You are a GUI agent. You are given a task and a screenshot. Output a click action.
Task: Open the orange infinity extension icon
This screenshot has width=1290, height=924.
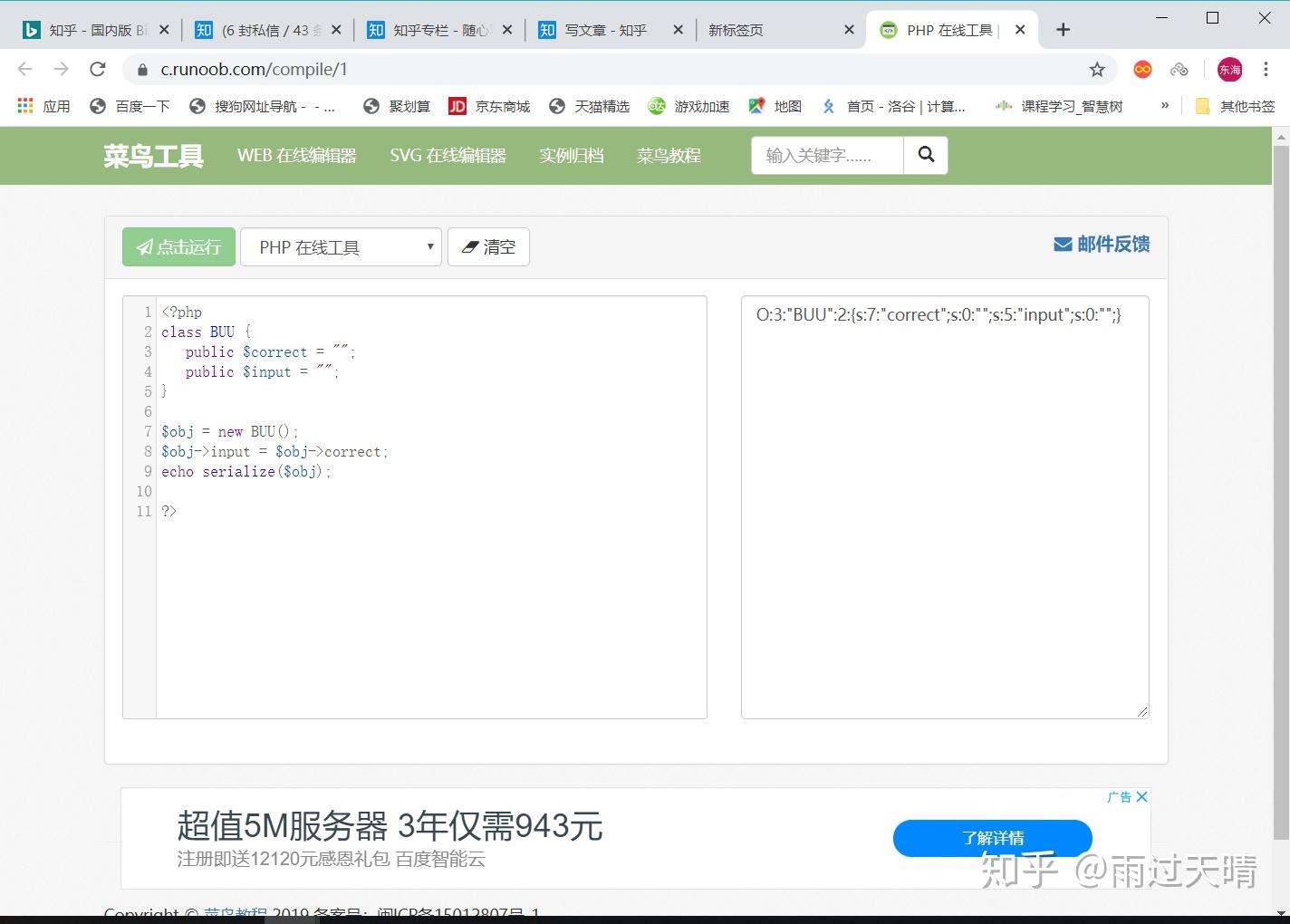[x=1143, y=70]
